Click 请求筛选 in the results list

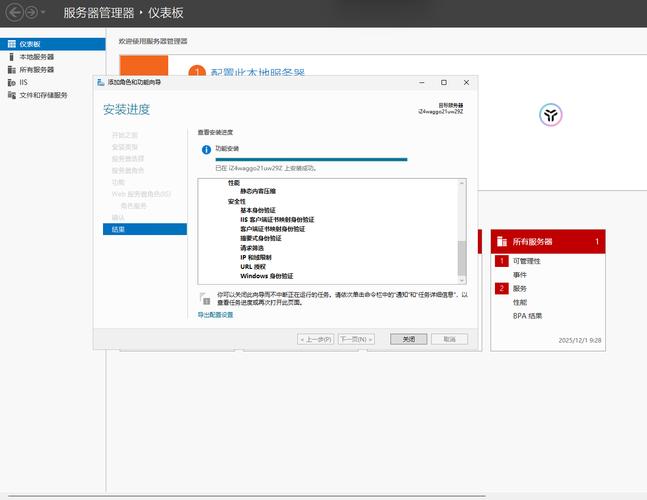(x=252, y=248)
